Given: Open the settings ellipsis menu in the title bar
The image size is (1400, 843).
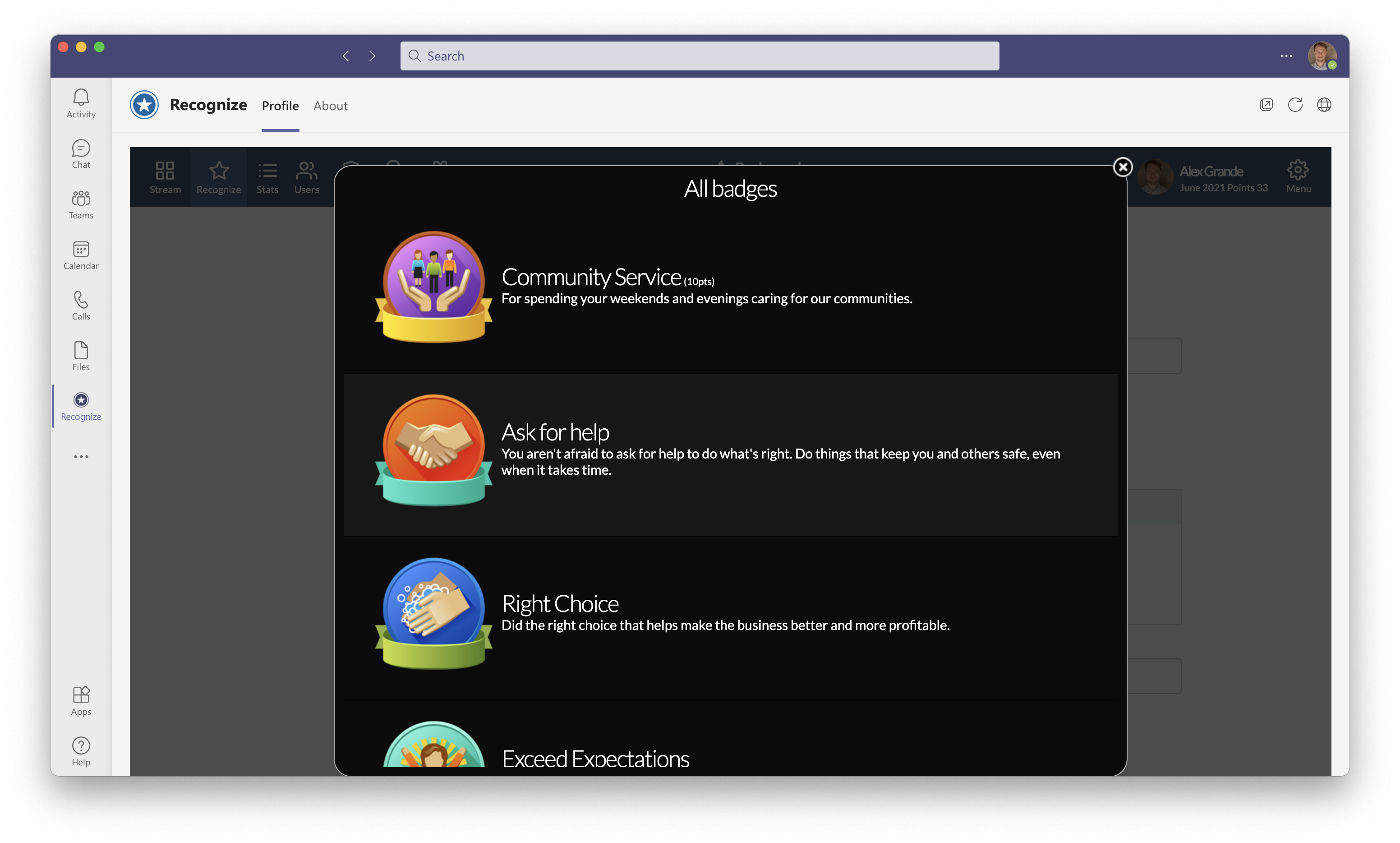Looking at the screenshot, I should click(x=1286, y=56).
